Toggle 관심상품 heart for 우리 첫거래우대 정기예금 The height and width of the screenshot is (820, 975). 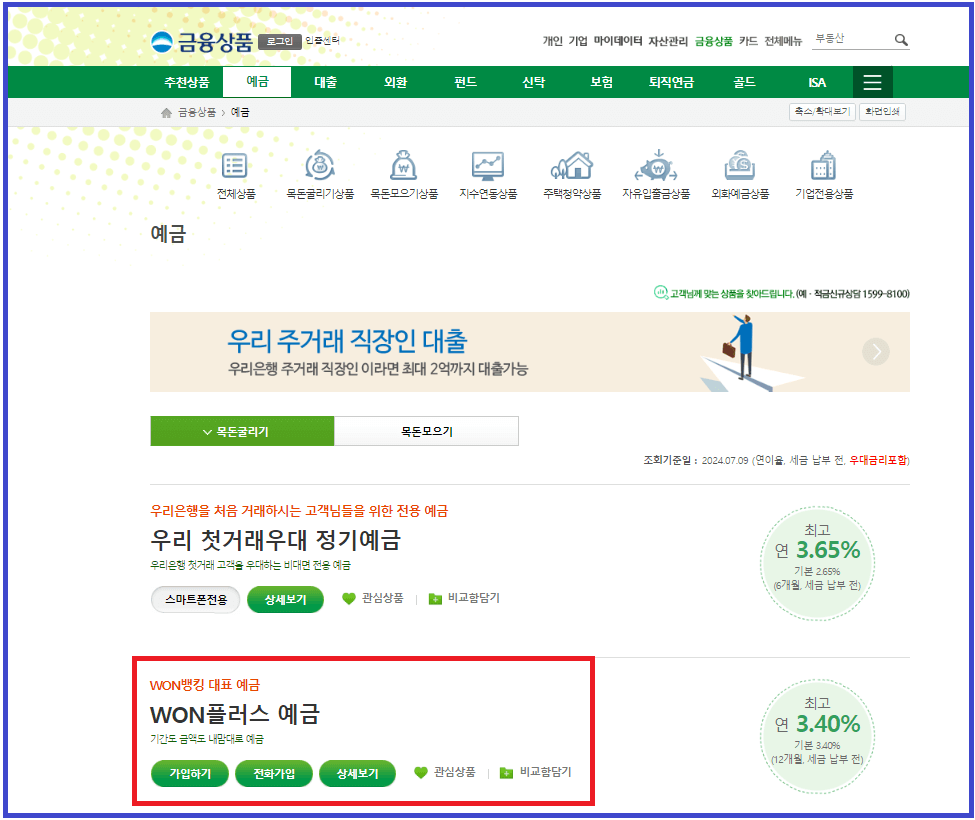pos(346,599)
